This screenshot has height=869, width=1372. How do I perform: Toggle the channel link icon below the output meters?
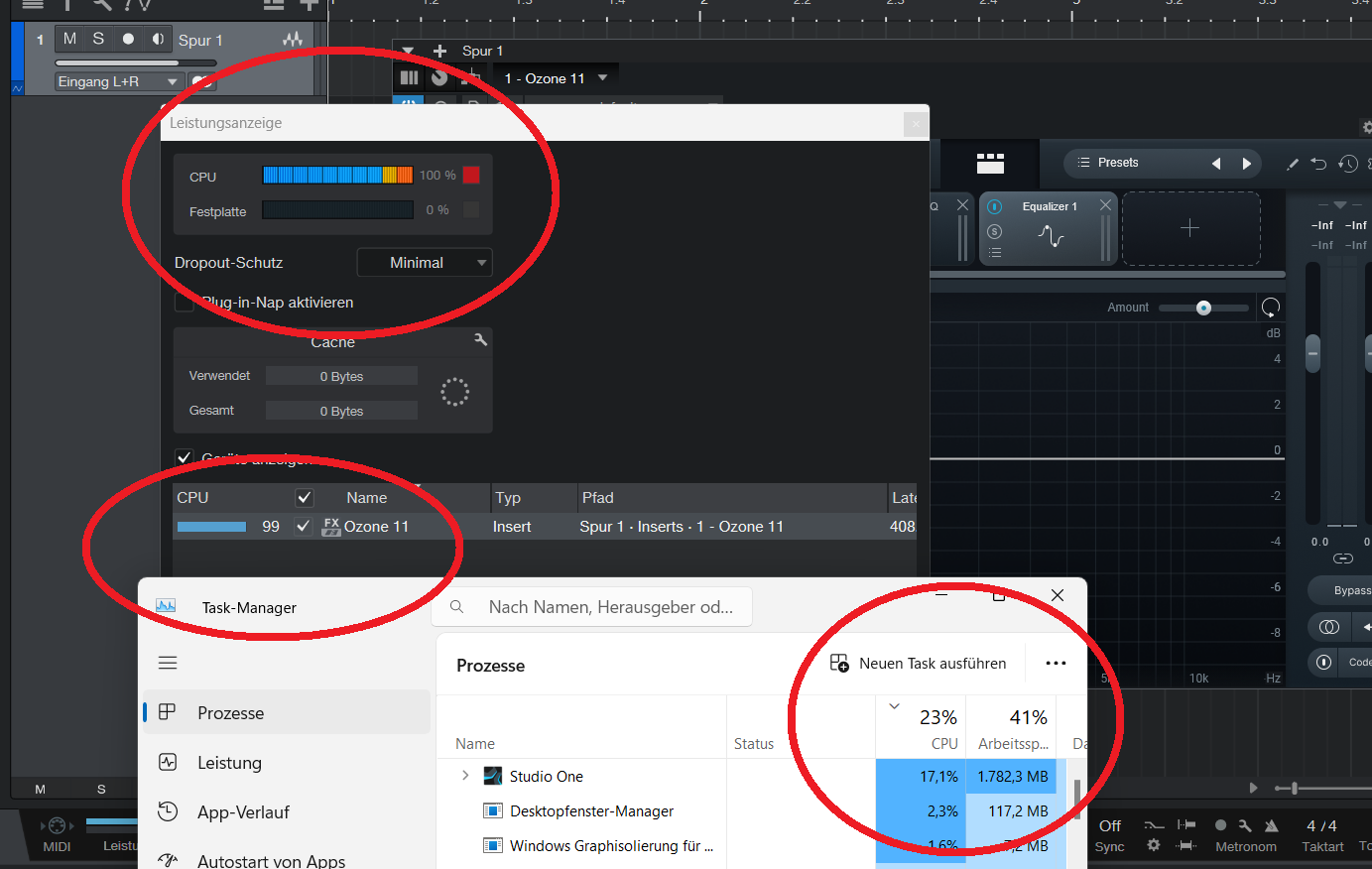pos(1342,559)
